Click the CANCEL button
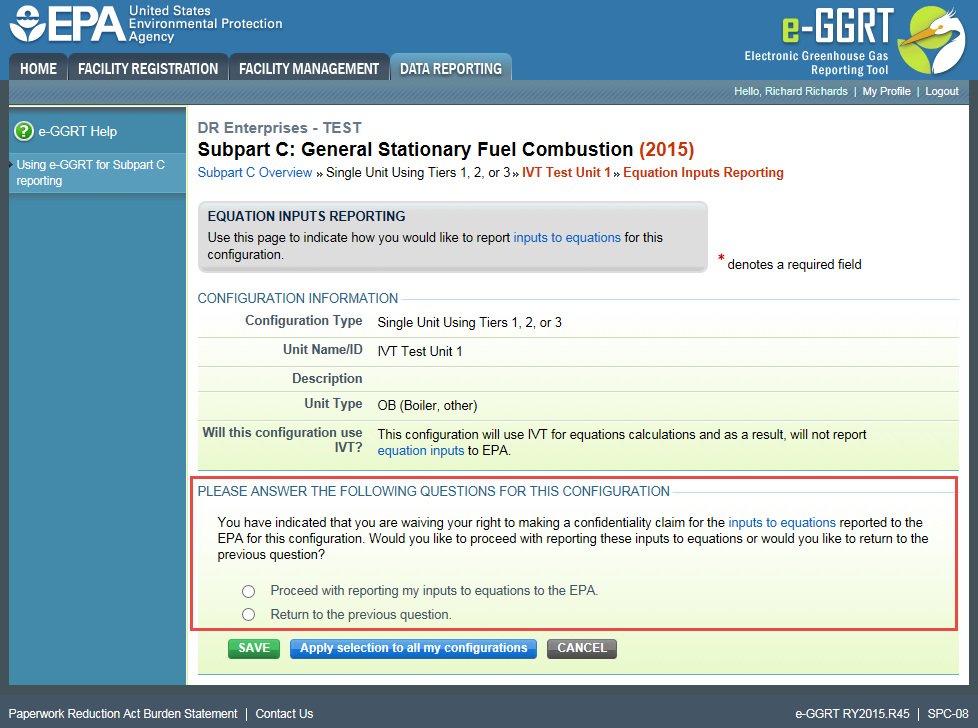The image size is (978, 728). click(x=582, y=648)
